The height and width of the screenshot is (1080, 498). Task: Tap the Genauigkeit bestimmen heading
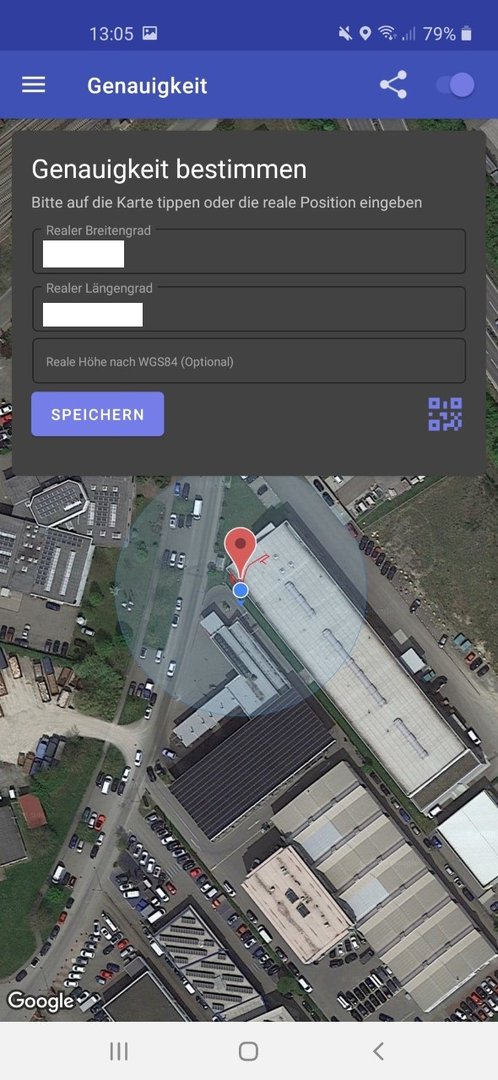(169, 169)
